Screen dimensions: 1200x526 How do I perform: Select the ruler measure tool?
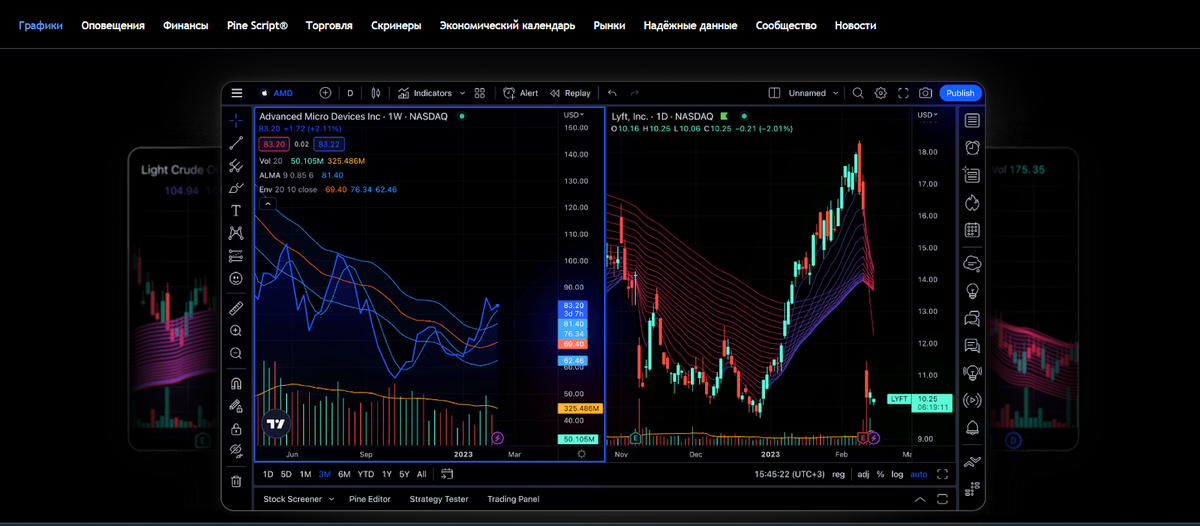coord(236,308)
